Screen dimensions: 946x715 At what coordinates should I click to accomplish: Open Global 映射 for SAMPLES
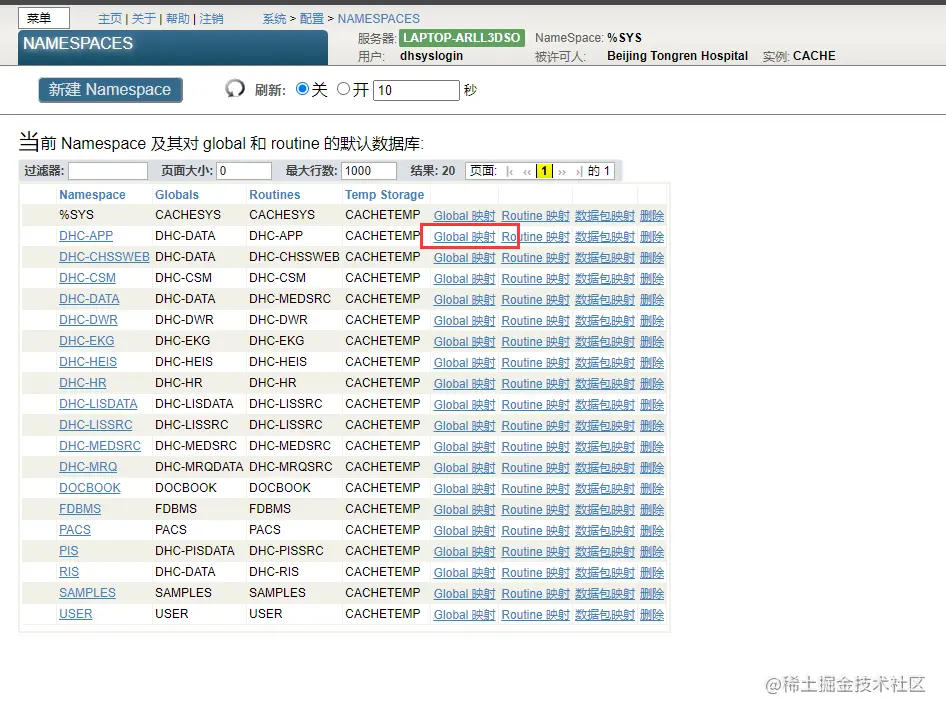(465, 594)
